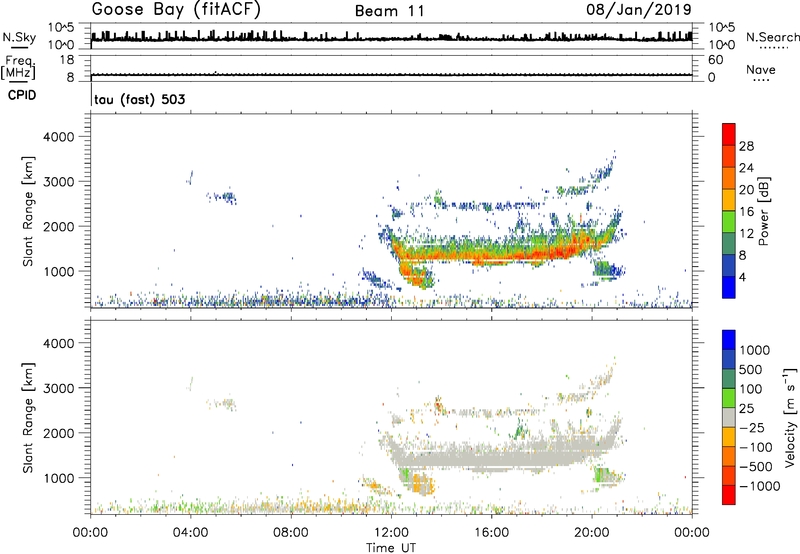The width and height of the screenshot is (800, 554).
Task: Select the '12' tick on the Power colorbar
Action: (746, 234)
